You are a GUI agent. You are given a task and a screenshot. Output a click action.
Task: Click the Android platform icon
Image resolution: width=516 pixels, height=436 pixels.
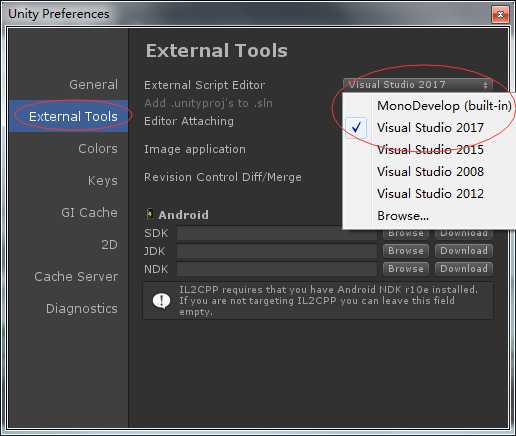[149, 214]
